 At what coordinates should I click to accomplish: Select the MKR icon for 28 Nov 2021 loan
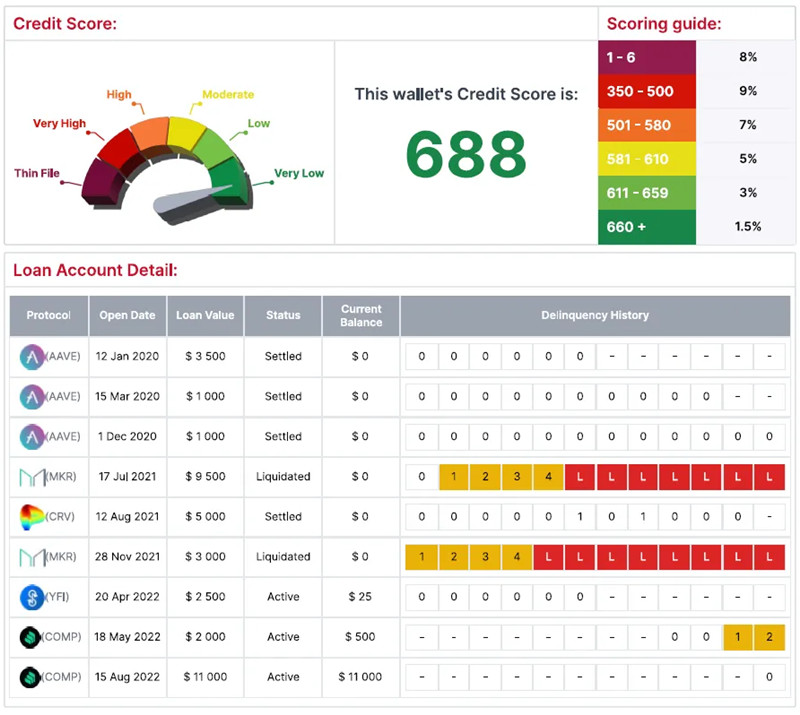(32, 557)
